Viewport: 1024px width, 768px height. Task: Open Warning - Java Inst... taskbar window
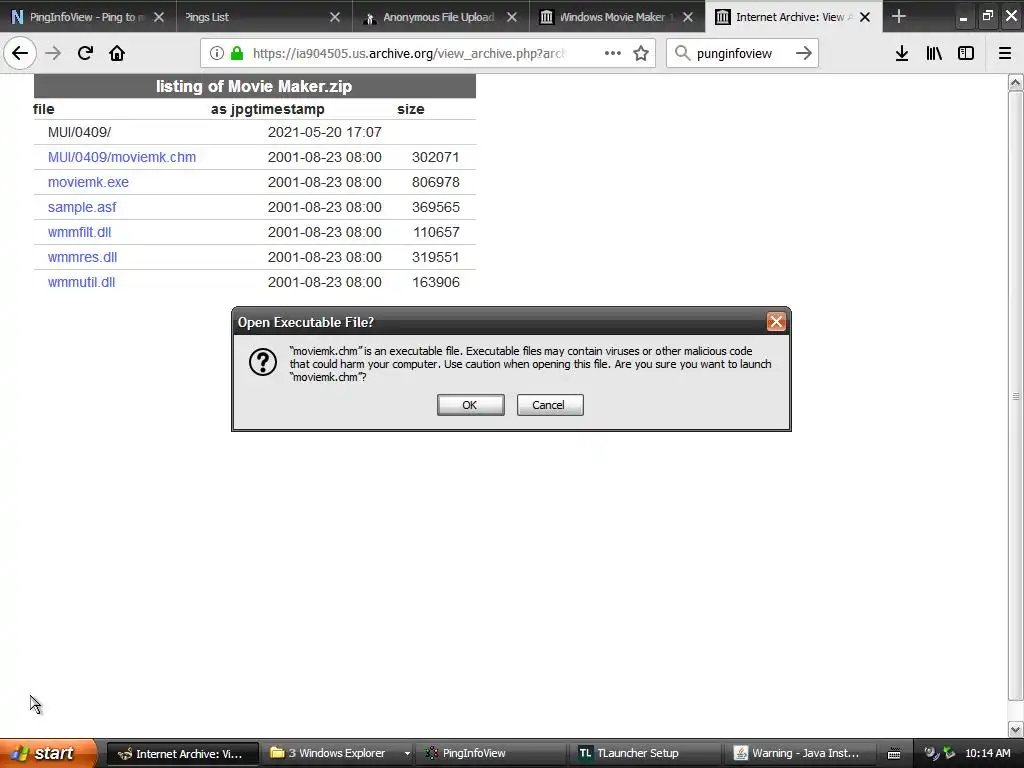pos(802,754)
